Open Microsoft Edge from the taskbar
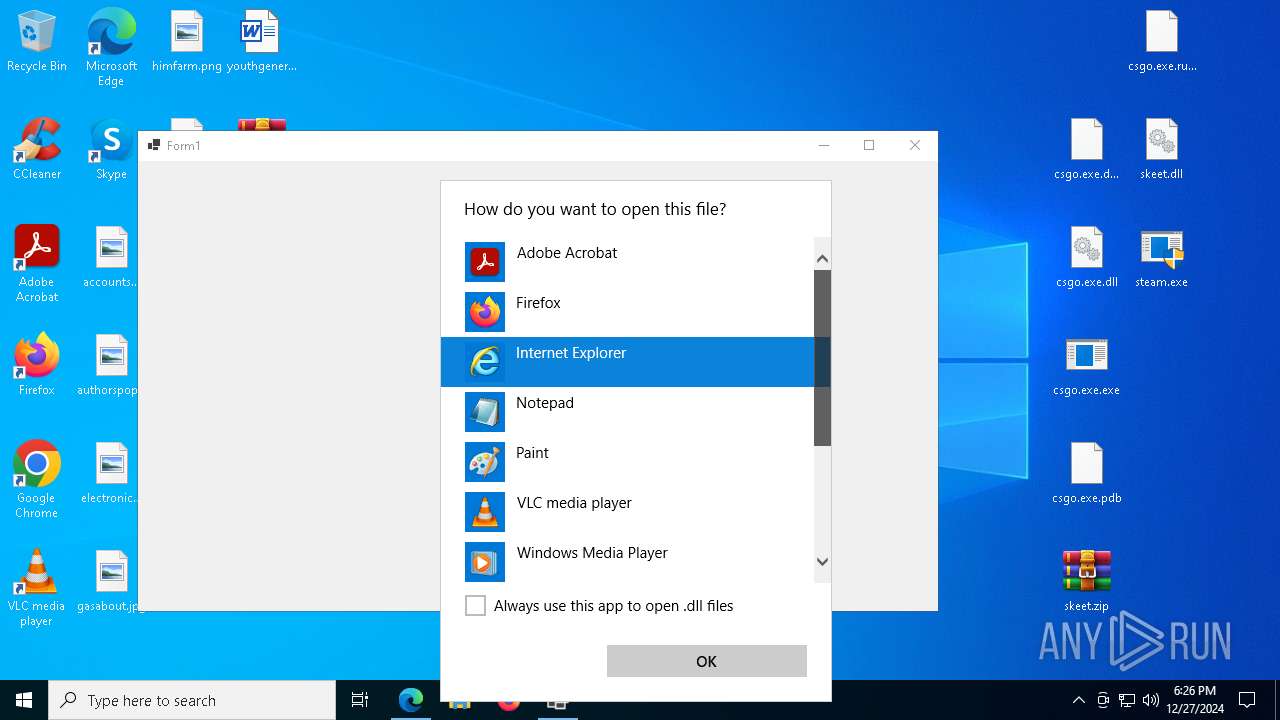Viewport: 1280px width, 720px height. point(411,700)
